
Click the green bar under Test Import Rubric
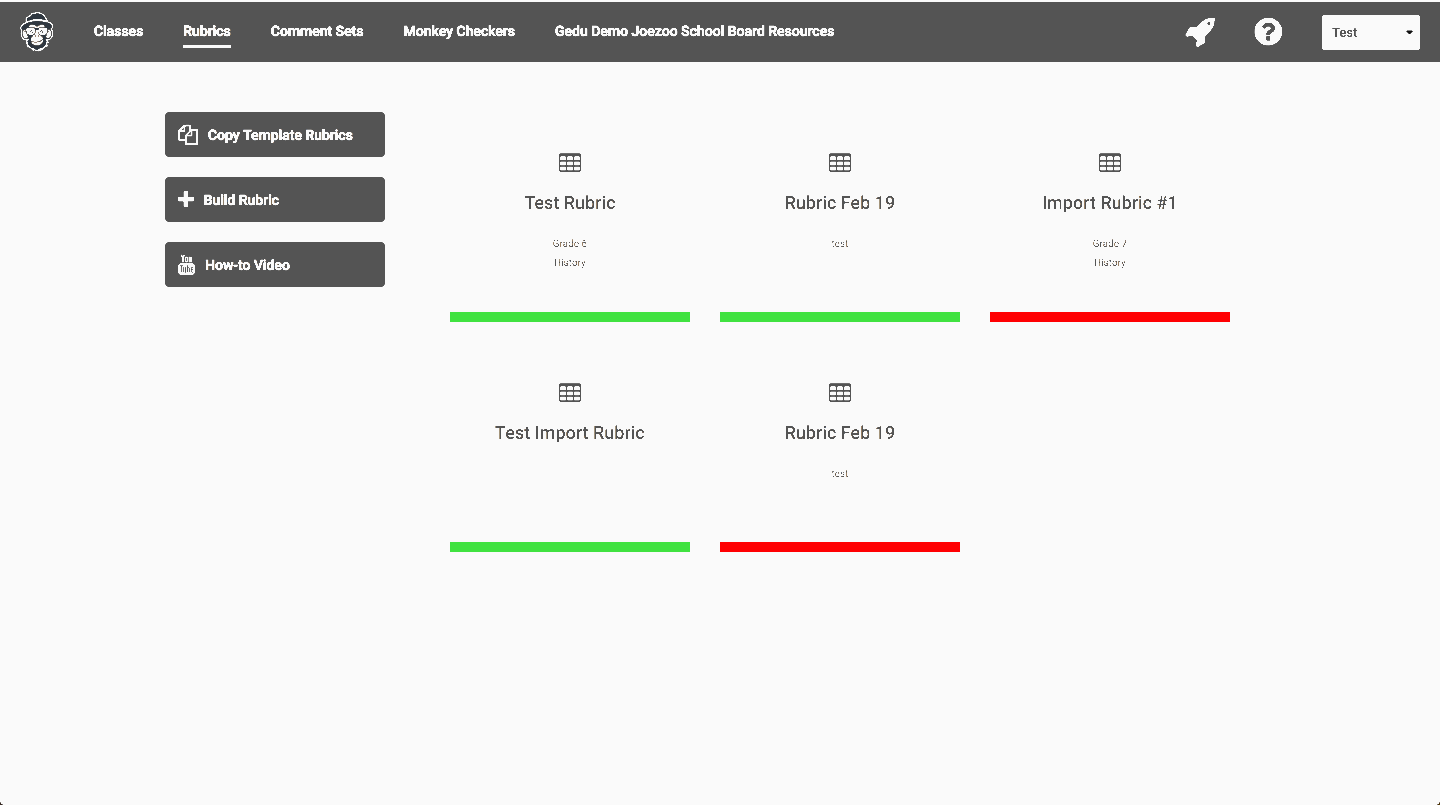(x=570, y=547)
